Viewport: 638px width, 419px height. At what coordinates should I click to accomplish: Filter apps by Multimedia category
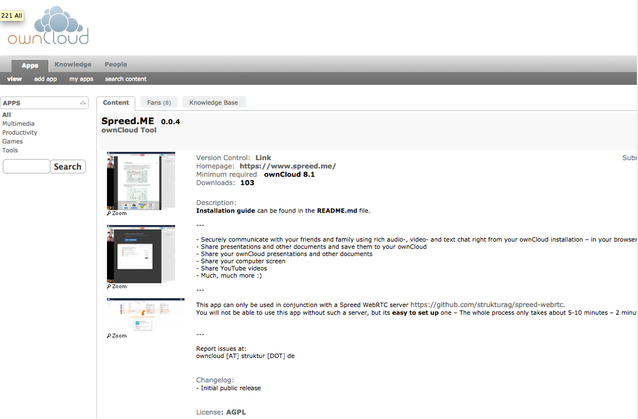18,124
